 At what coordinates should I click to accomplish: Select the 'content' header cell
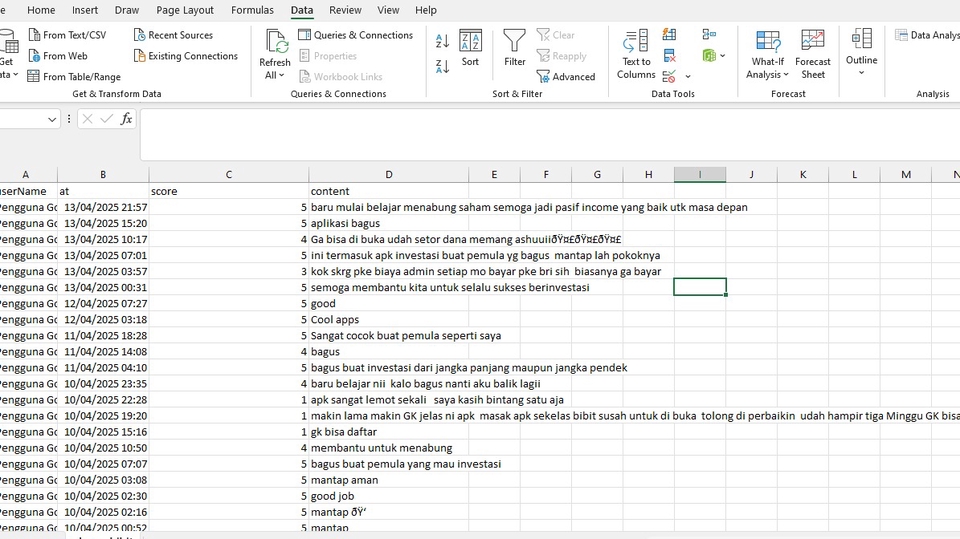389,191
